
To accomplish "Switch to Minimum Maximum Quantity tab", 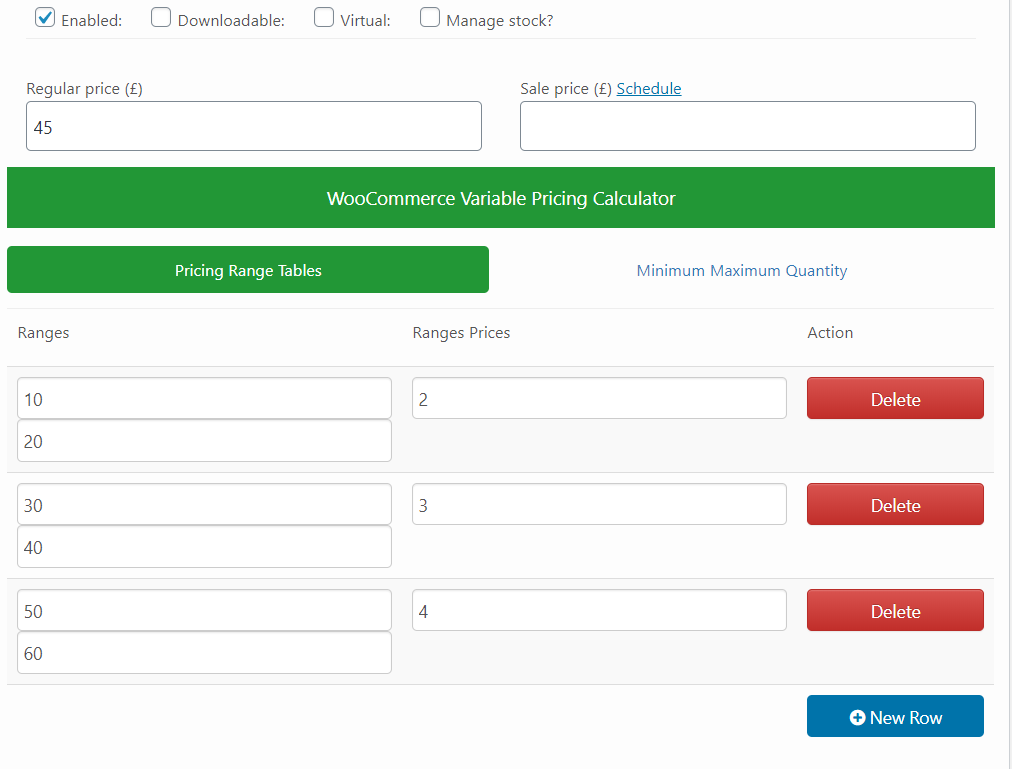I will 741,270.
